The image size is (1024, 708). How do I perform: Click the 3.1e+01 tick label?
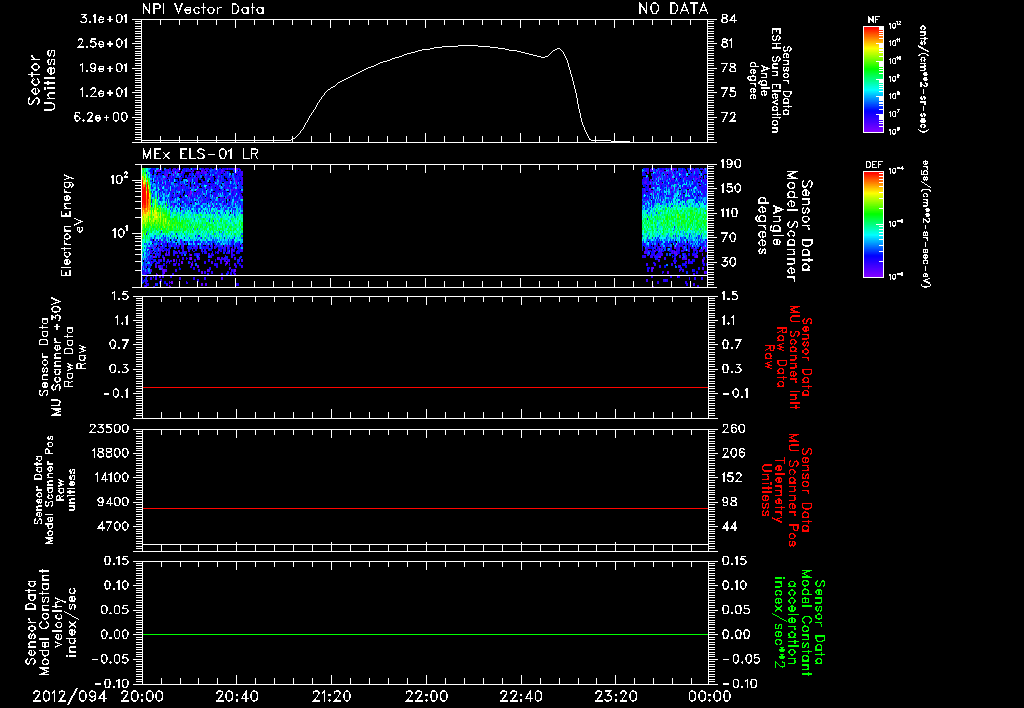click(x=104, y=19)
